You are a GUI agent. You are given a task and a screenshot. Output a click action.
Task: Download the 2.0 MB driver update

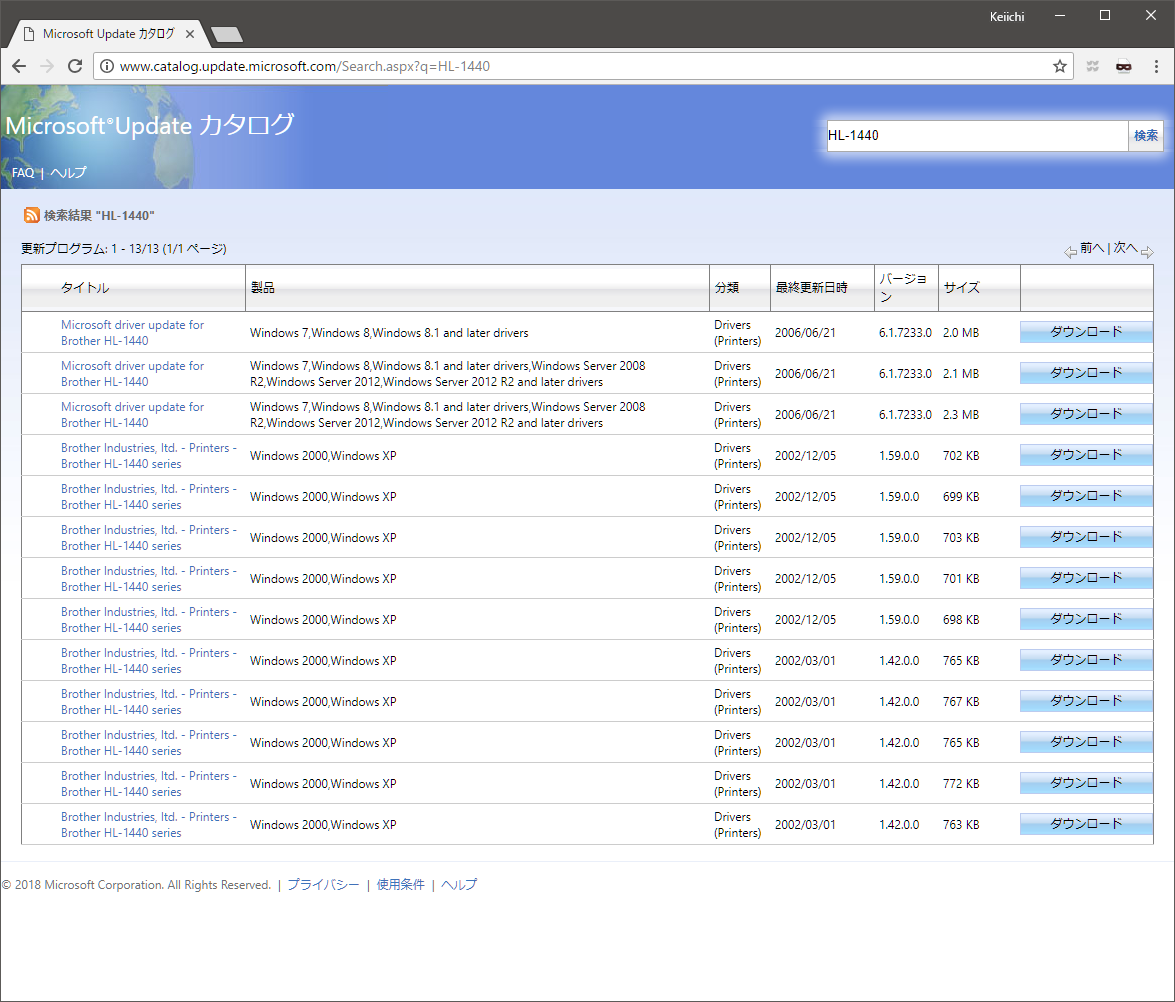tap(1086, 332)
